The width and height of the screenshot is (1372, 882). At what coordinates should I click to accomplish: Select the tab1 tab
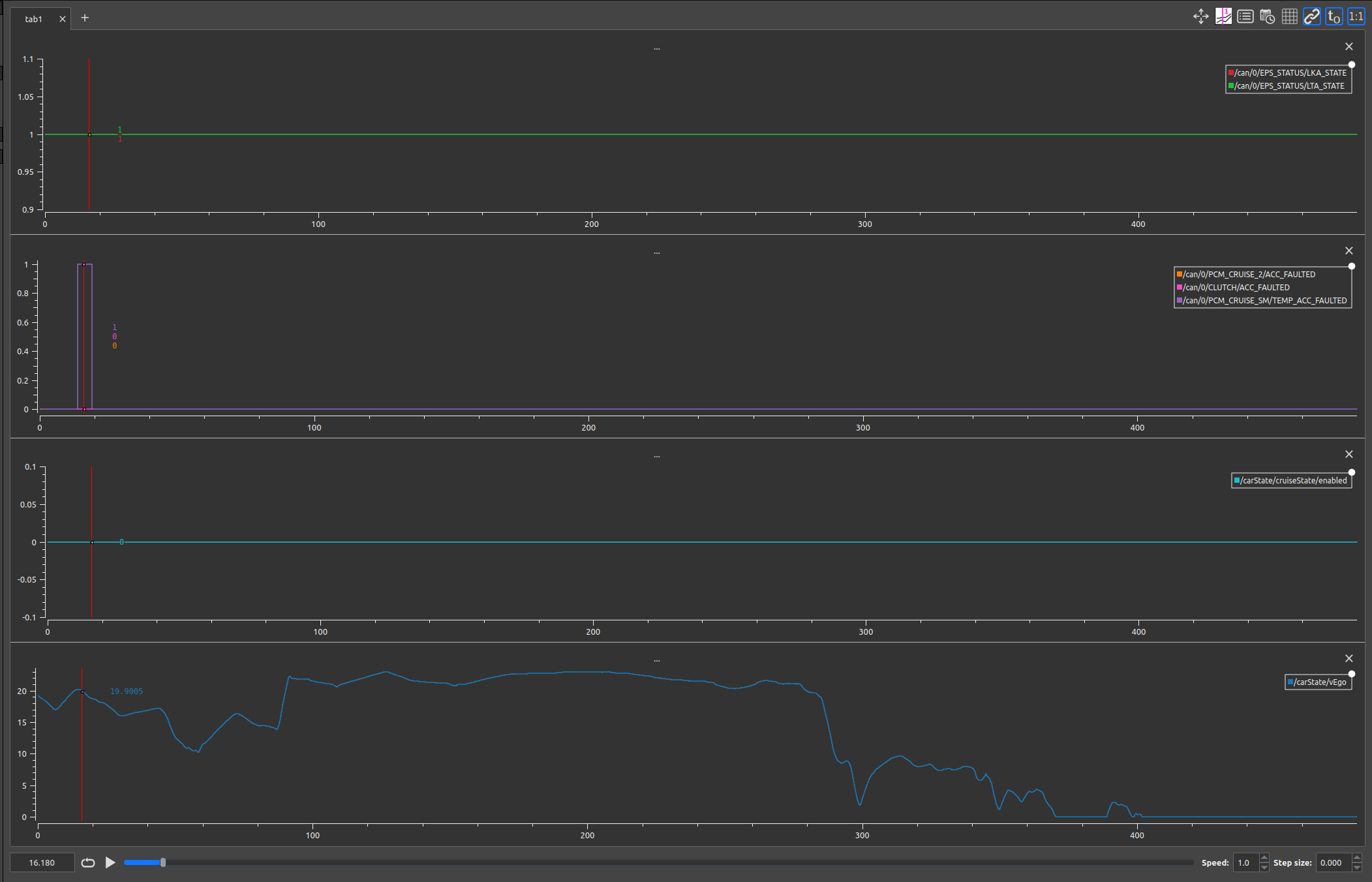(x=34, y=19)
